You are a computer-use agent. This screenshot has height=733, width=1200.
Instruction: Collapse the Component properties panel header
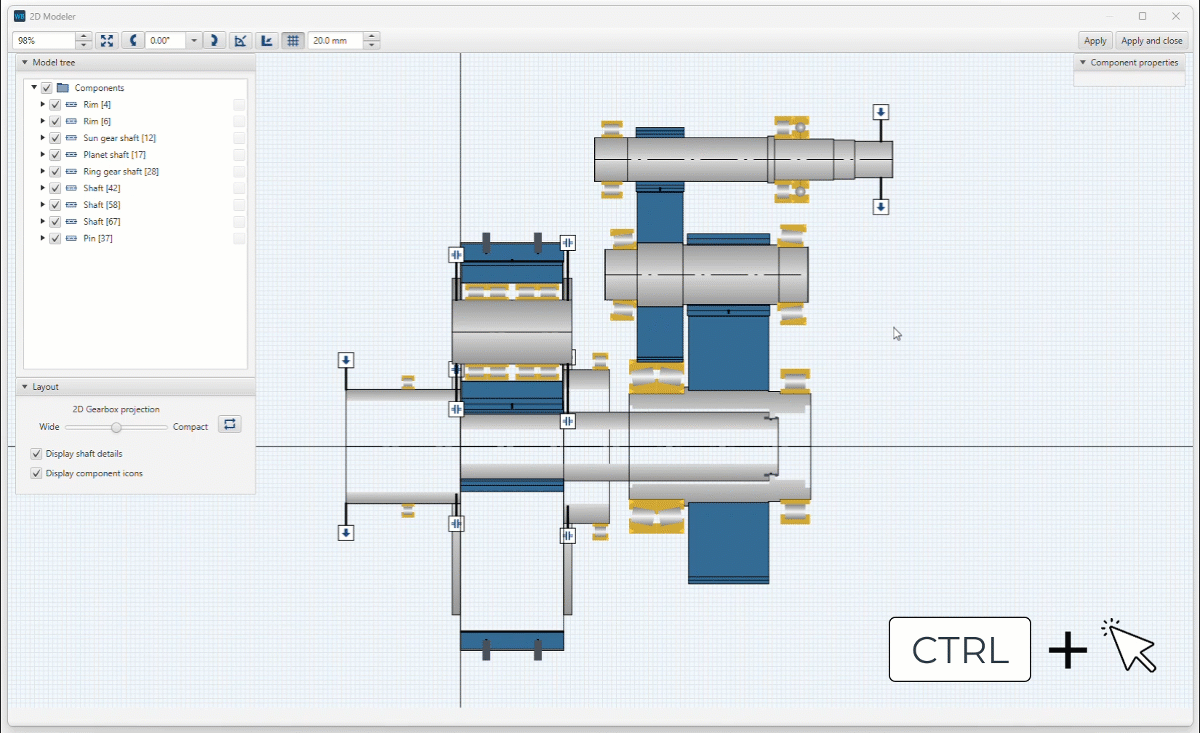[x=1082, y=62]
